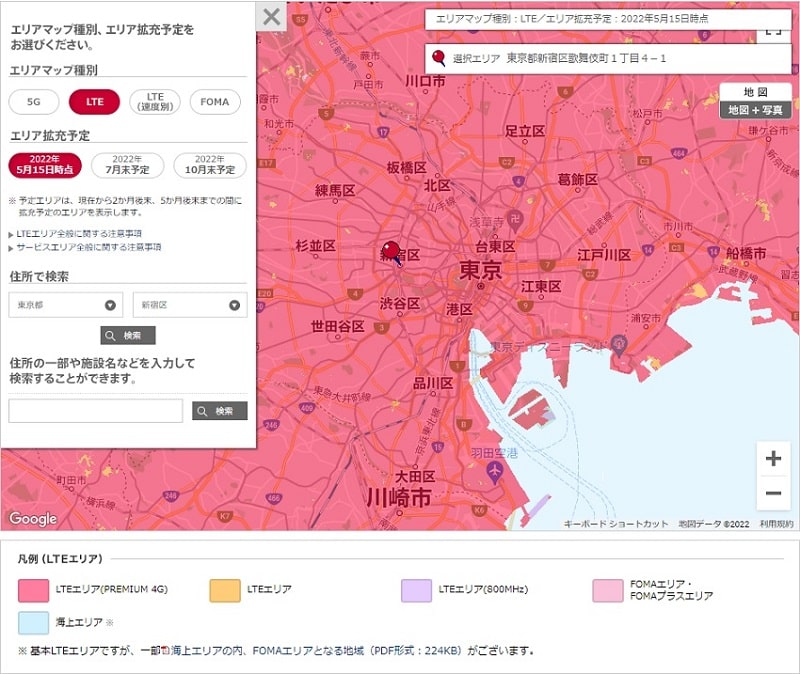Choose 2022年7月末予定 expansion schedule
Image resolution: width=800 pixels, height=674 pixels.
[x=128, y=165]
